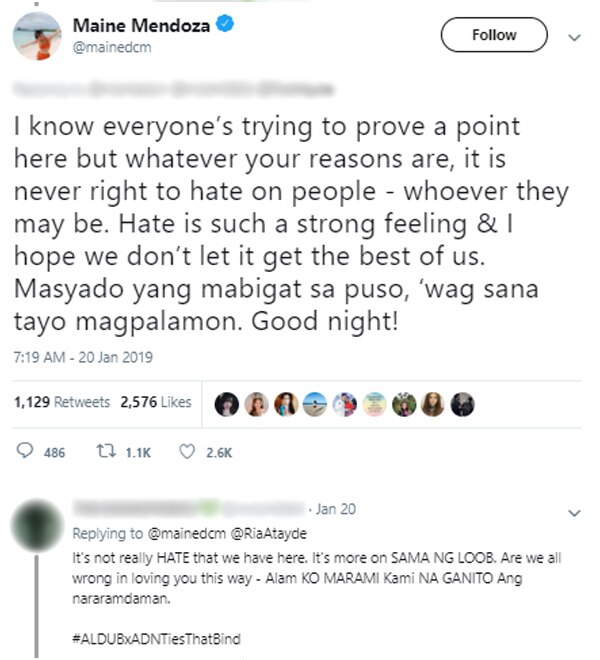The height and width of the screenshot is (660, 600).
Task: View the 1,129 Retweets list
Action: 62,402
